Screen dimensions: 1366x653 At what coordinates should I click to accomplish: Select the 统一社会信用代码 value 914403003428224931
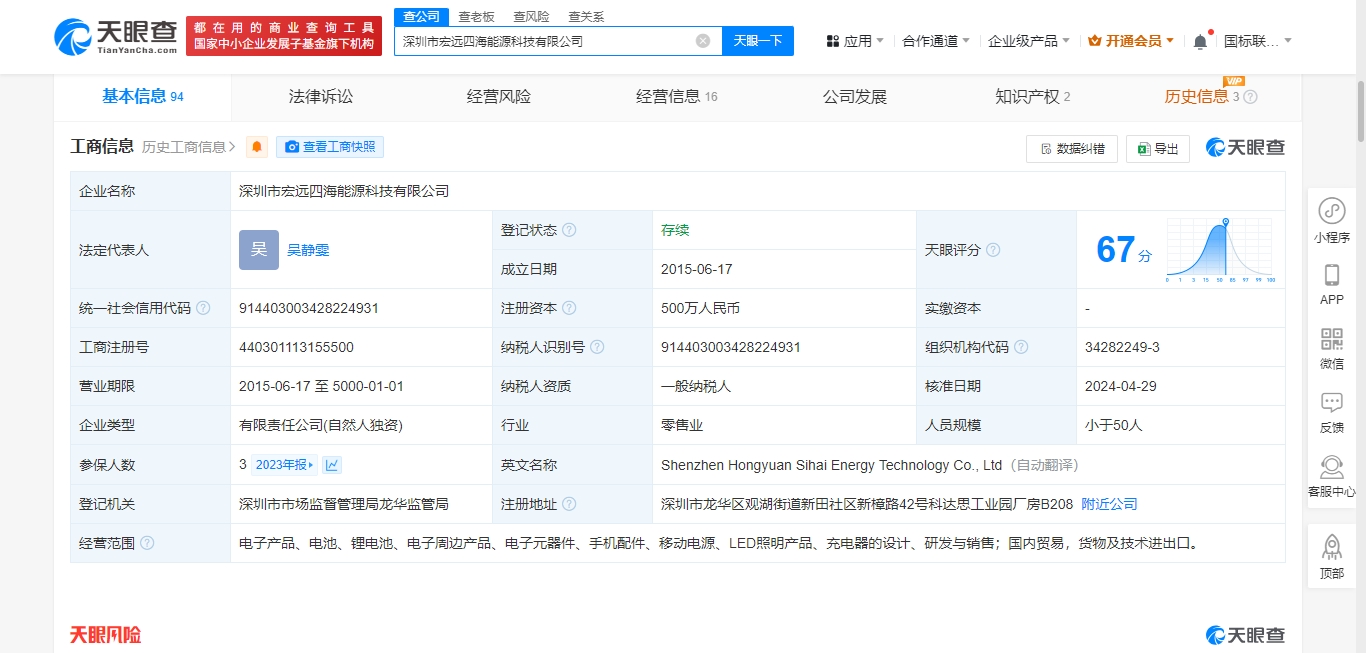point(309,308)
